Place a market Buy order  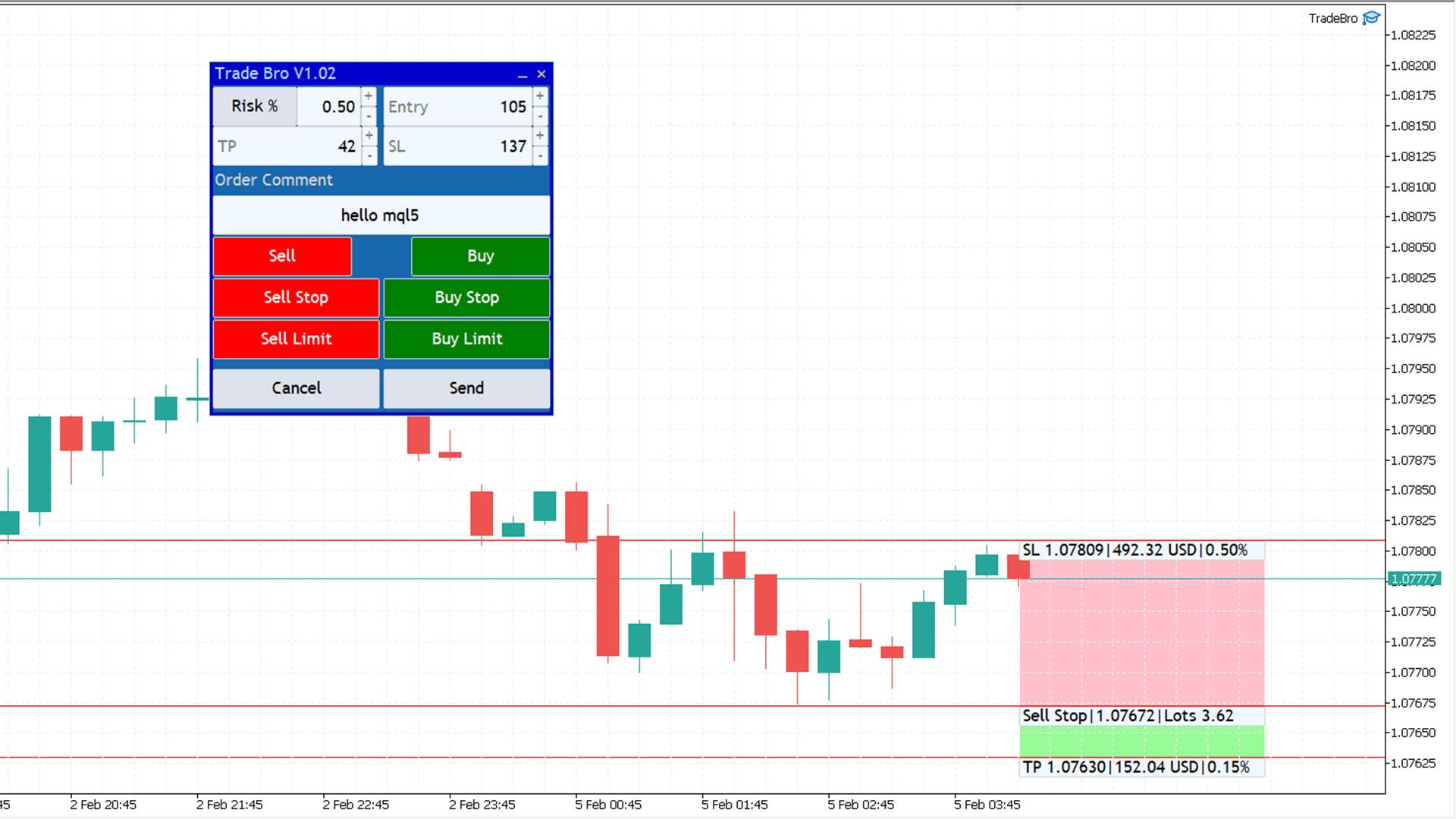click(480, 256)
